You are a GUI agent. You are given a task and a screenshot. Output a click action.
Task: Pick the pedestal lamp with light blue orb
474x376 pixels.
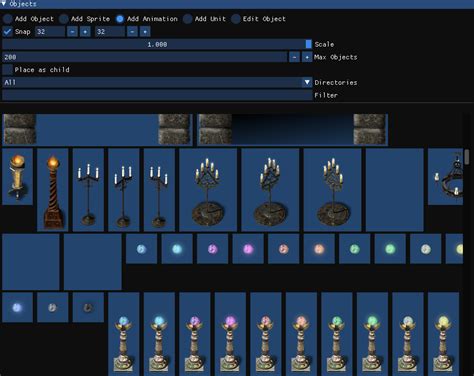pyautogui.click(x=124, y=334)
